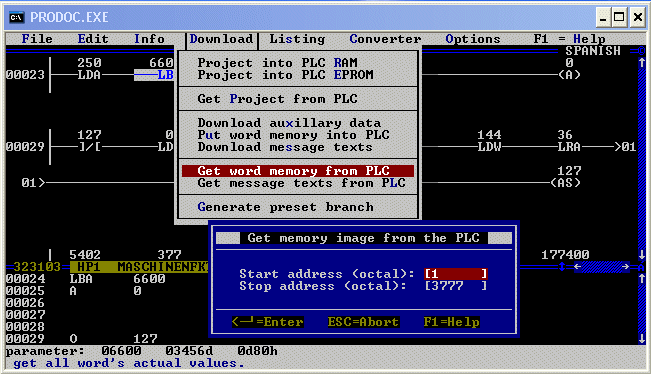Click the LRA element 36
The height and width of the screenshot is (374, 651).
pos(569,147)
